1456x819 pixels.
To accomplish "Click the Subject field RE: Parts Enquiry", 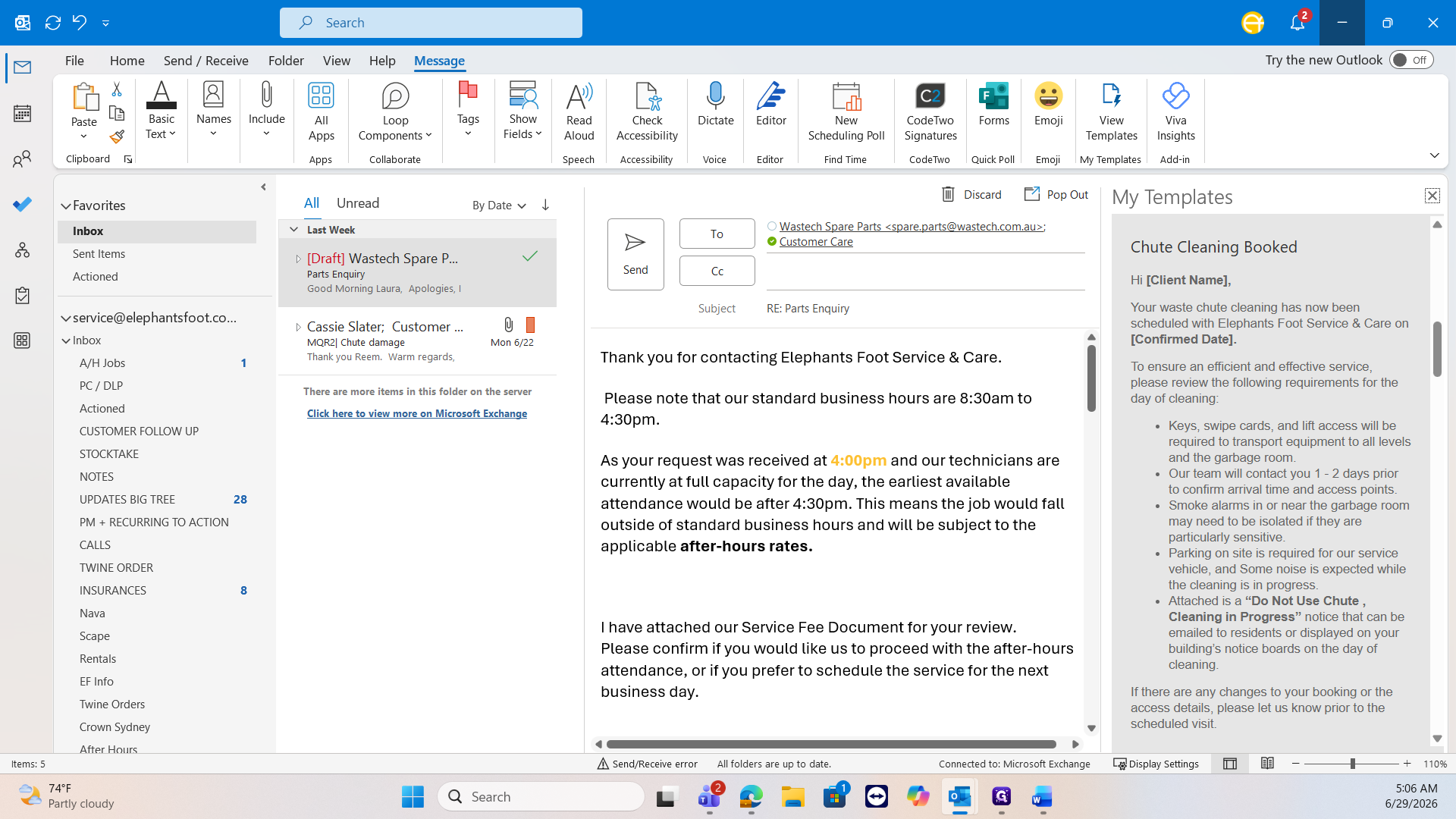I will point(925,309).
